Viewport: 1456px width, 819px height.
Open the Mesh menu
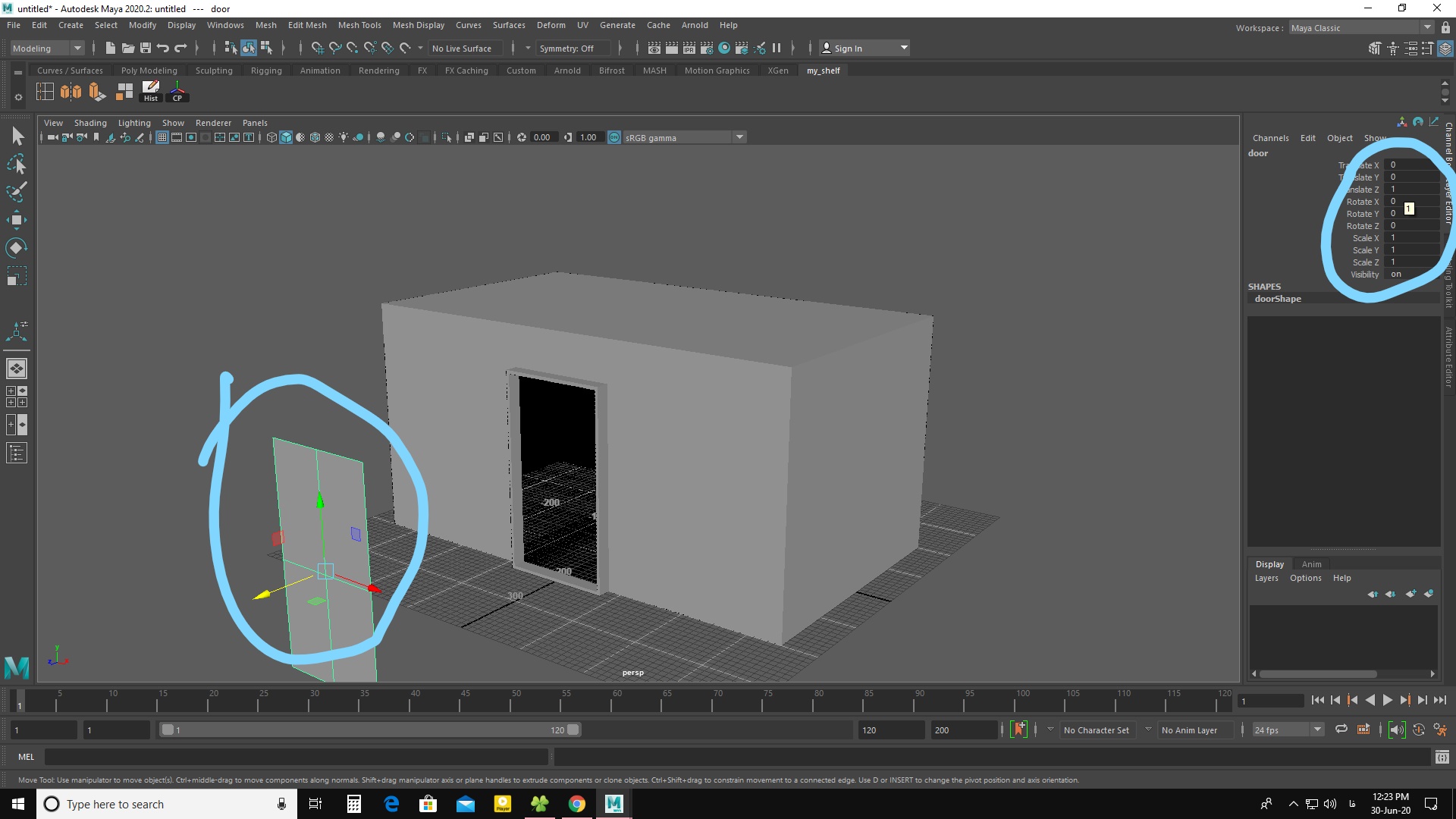coord(264,24)
